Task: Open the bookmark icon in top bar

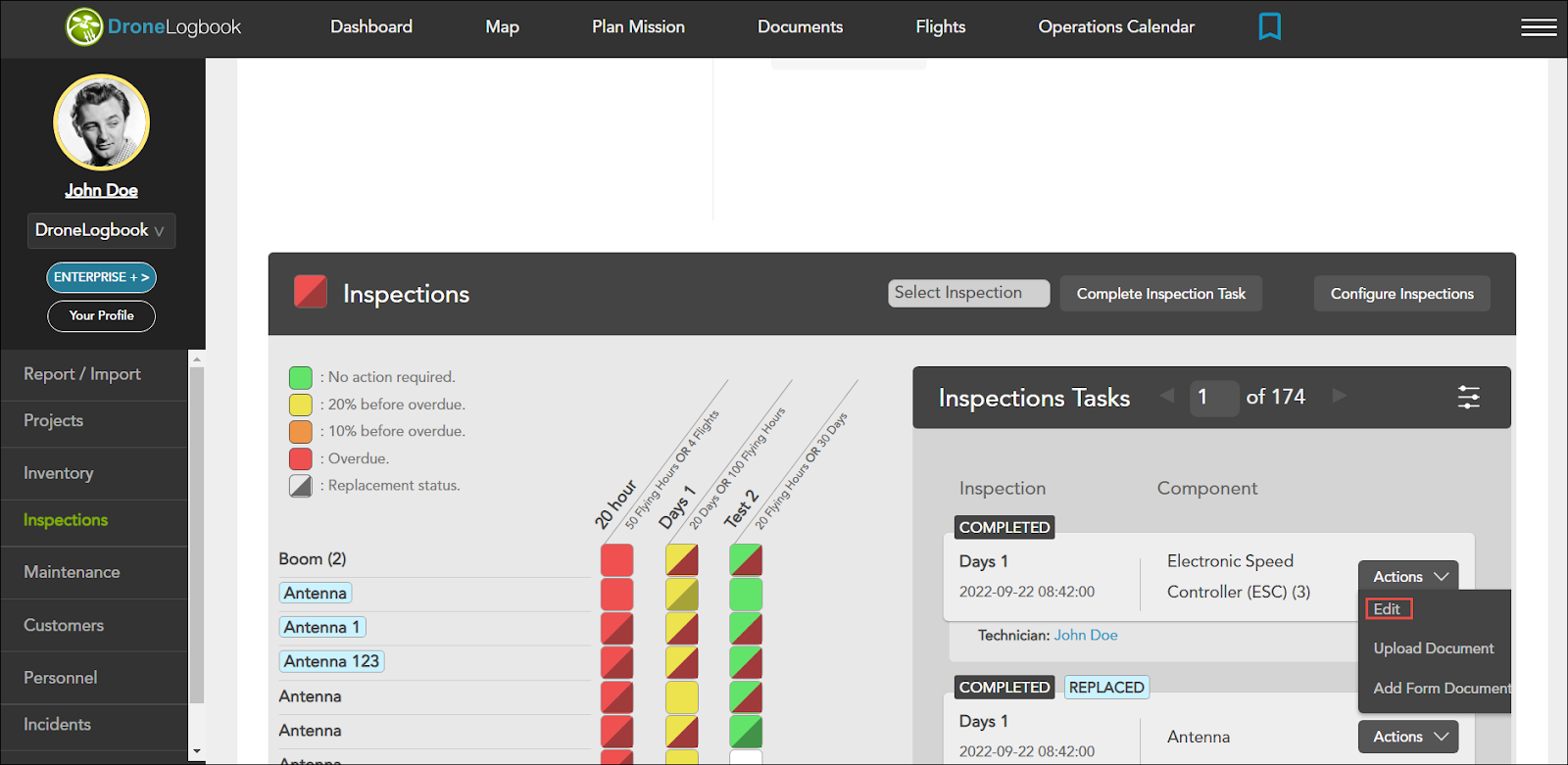Action: 1269,26
